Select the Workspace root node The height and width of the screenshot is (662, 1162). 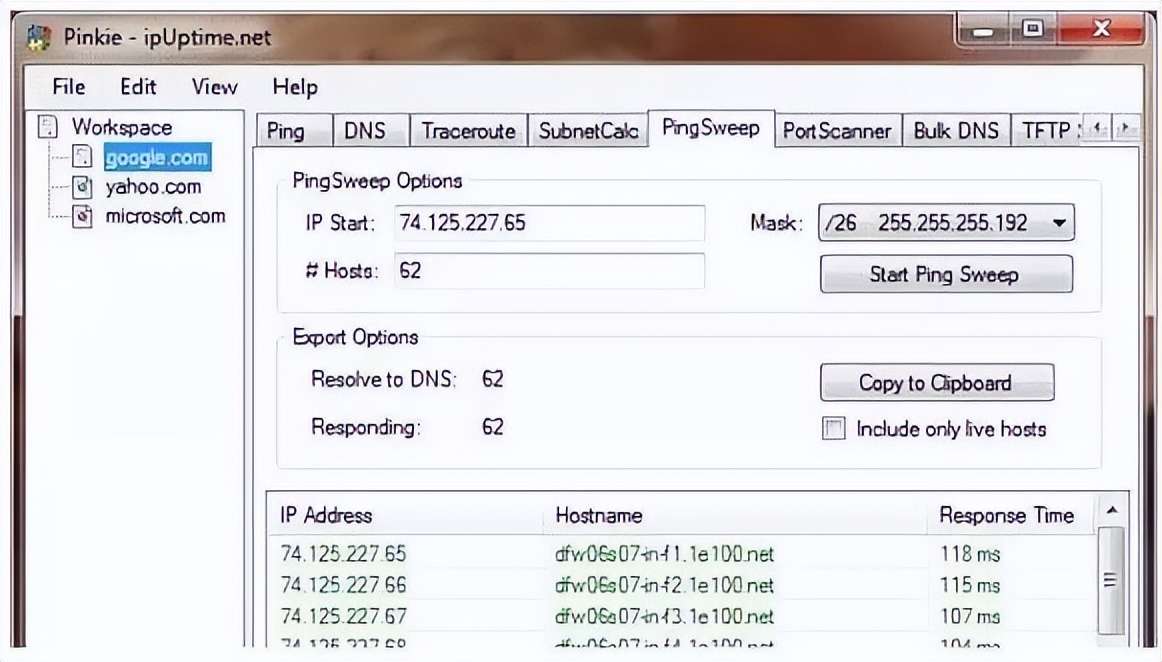click(122, 127)
